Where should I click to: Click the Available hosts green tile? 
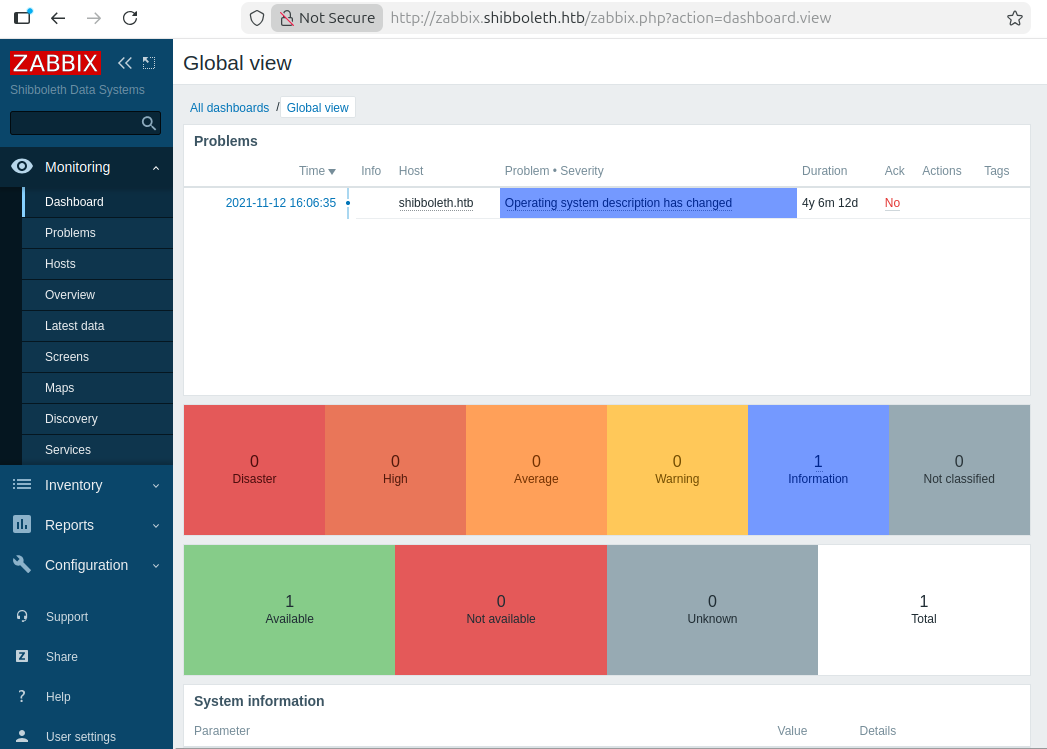289,609
